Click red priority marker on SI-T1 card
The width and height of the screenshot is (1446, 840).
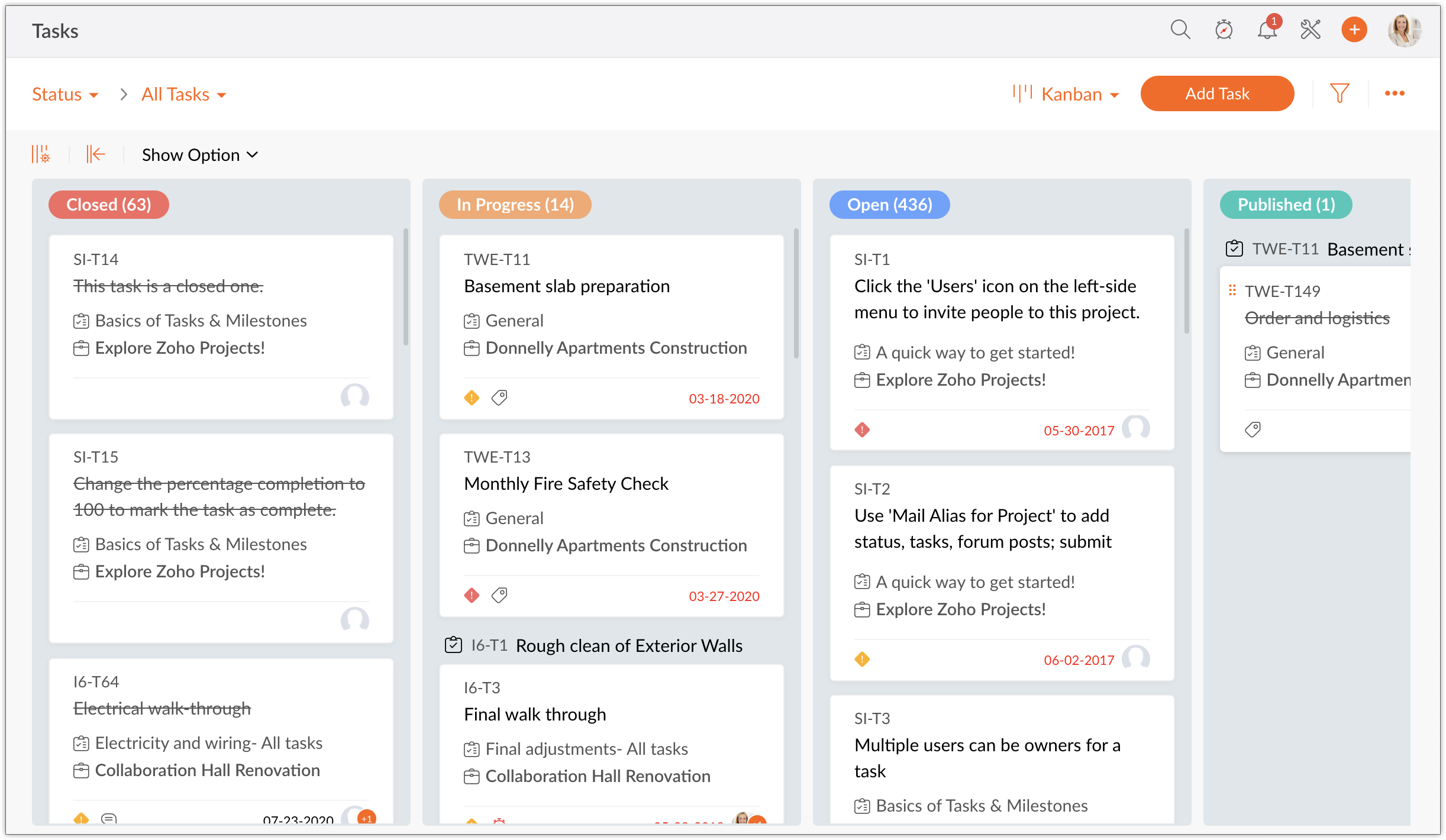coord(862,430)
